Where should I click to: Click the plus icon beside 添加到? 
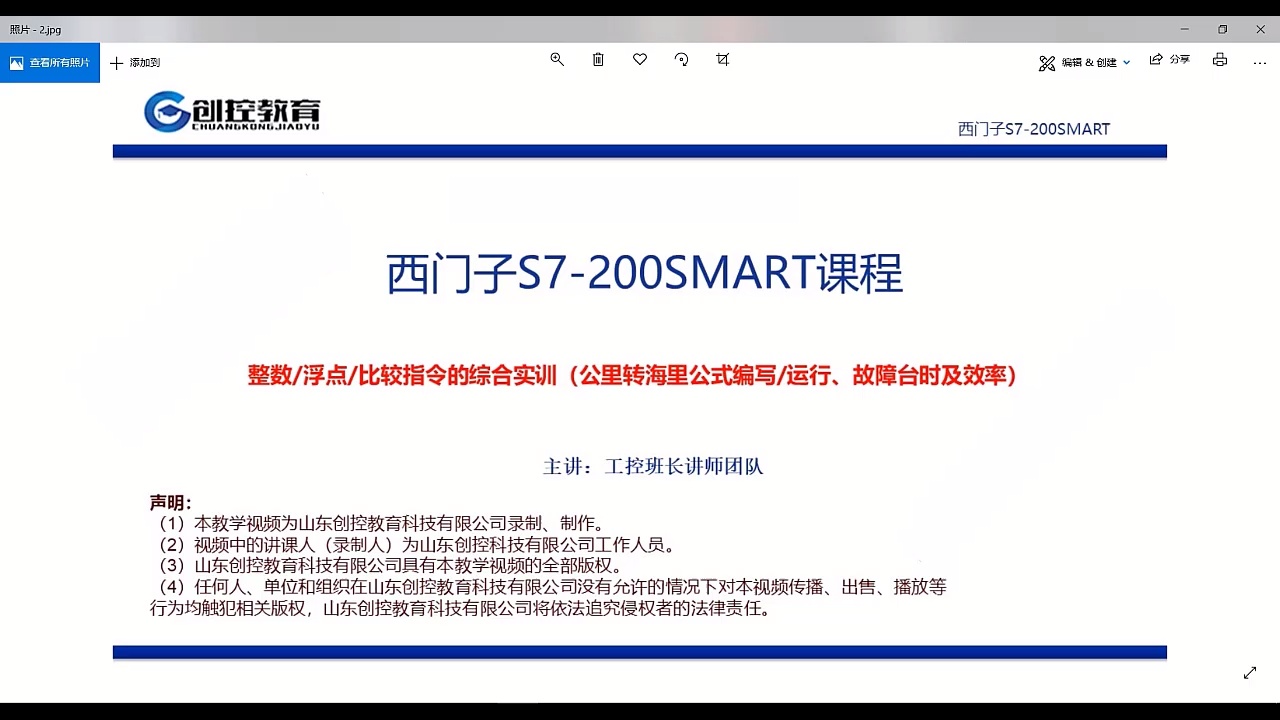click(x=118, y=62)
